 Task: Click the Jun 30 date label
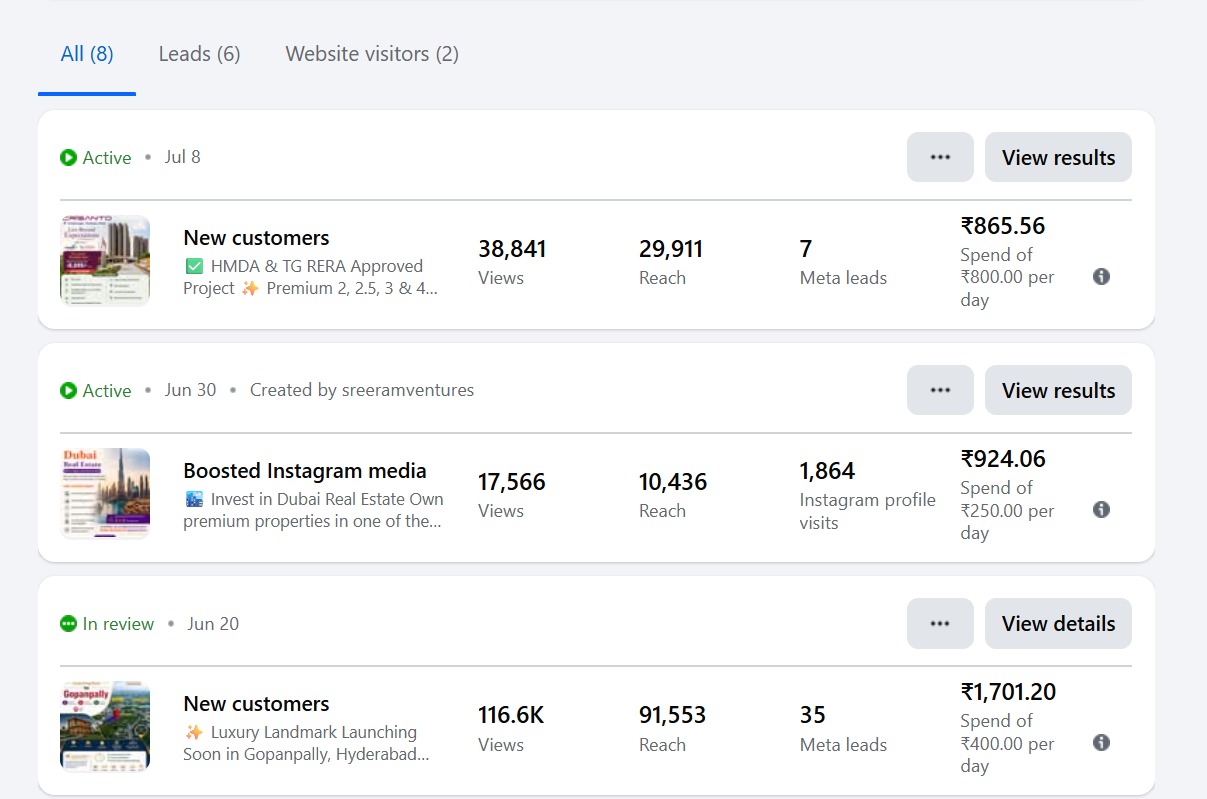pyautogui.click(x=190, y=390)
